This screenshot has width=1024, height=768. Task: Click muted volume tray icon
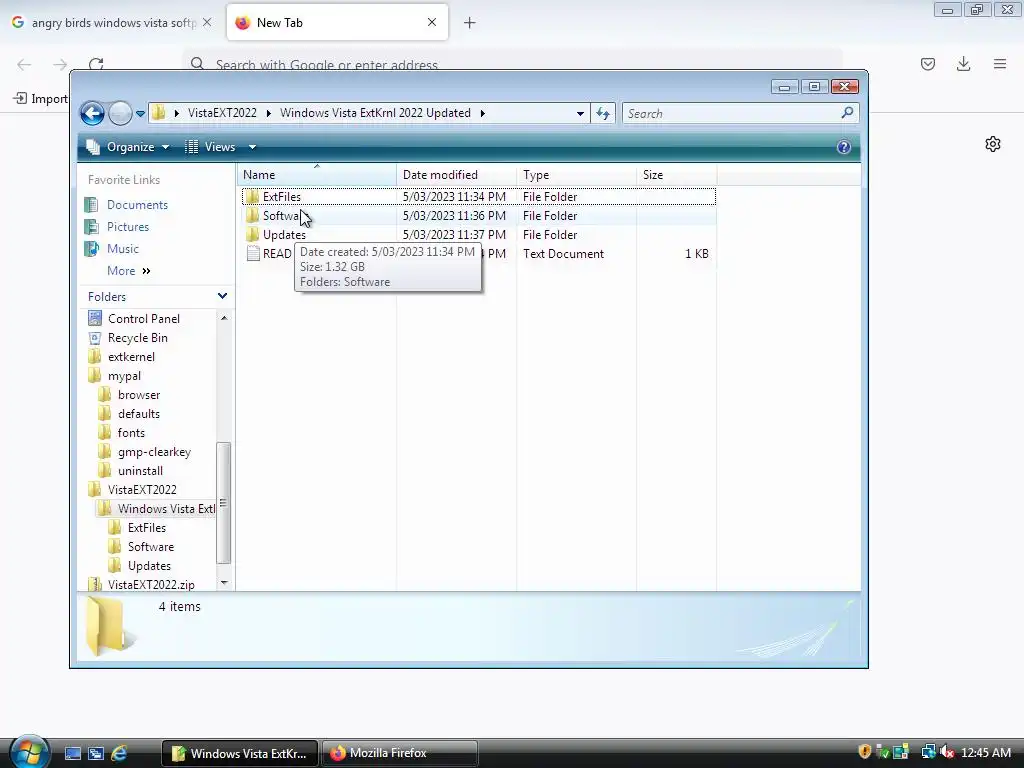tap(946, 752)
